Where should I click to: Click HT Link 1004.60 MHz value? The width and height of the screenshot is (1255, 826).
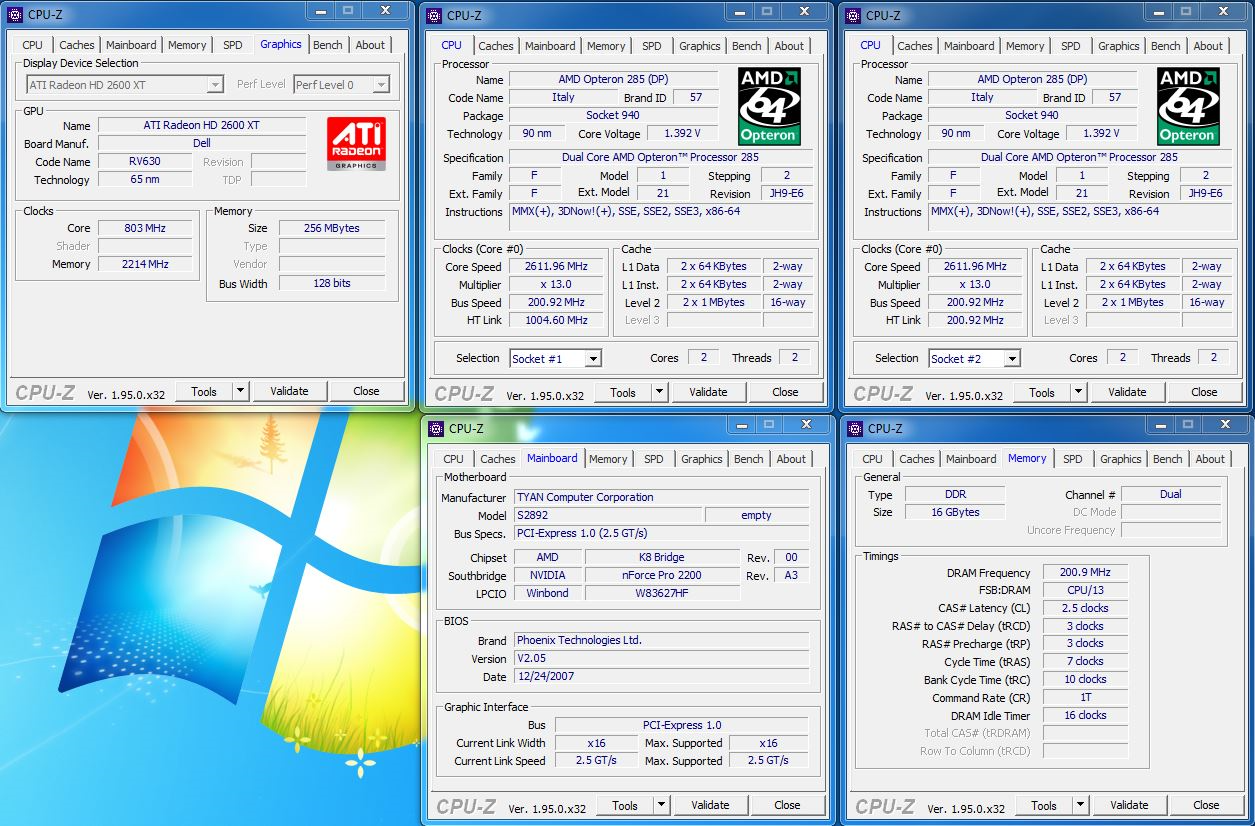coord(556,320)
